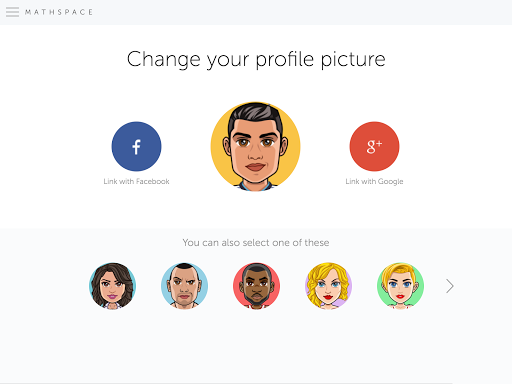Image resolution: width=512 pixels, height=384 pixels.
Task: Show next avatars with right chevron
Action: (450, 286)
